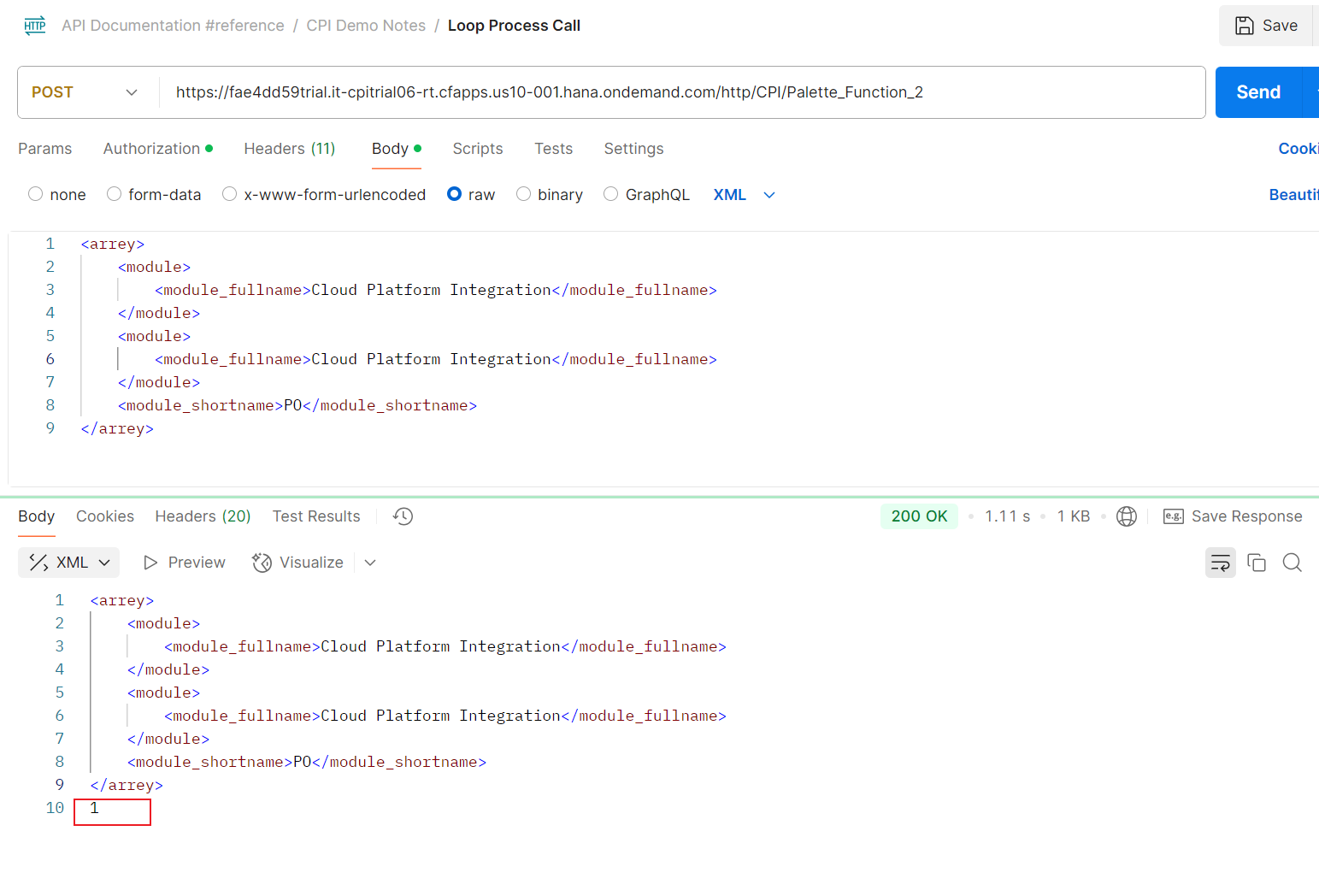1319x896 pixels.
Task: Click the 1.11 s response time
Action: pyautogui.click(x=1008, y=516)
